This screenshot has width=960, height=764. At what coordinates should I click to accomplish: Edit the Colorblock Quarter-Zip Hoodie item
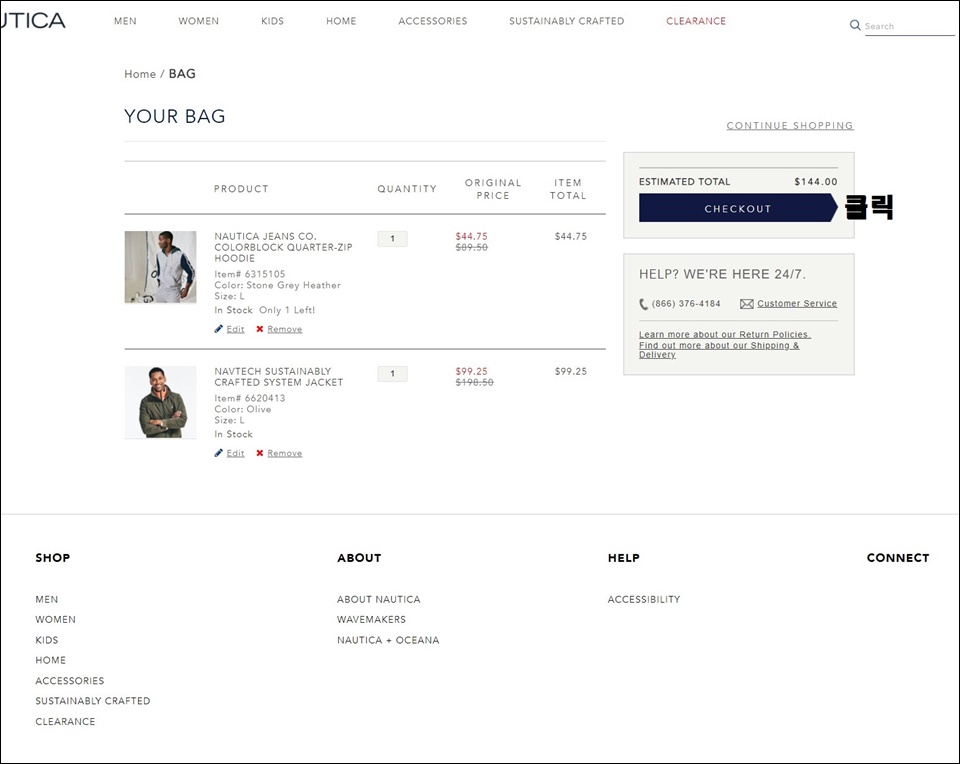coord(235,329)
